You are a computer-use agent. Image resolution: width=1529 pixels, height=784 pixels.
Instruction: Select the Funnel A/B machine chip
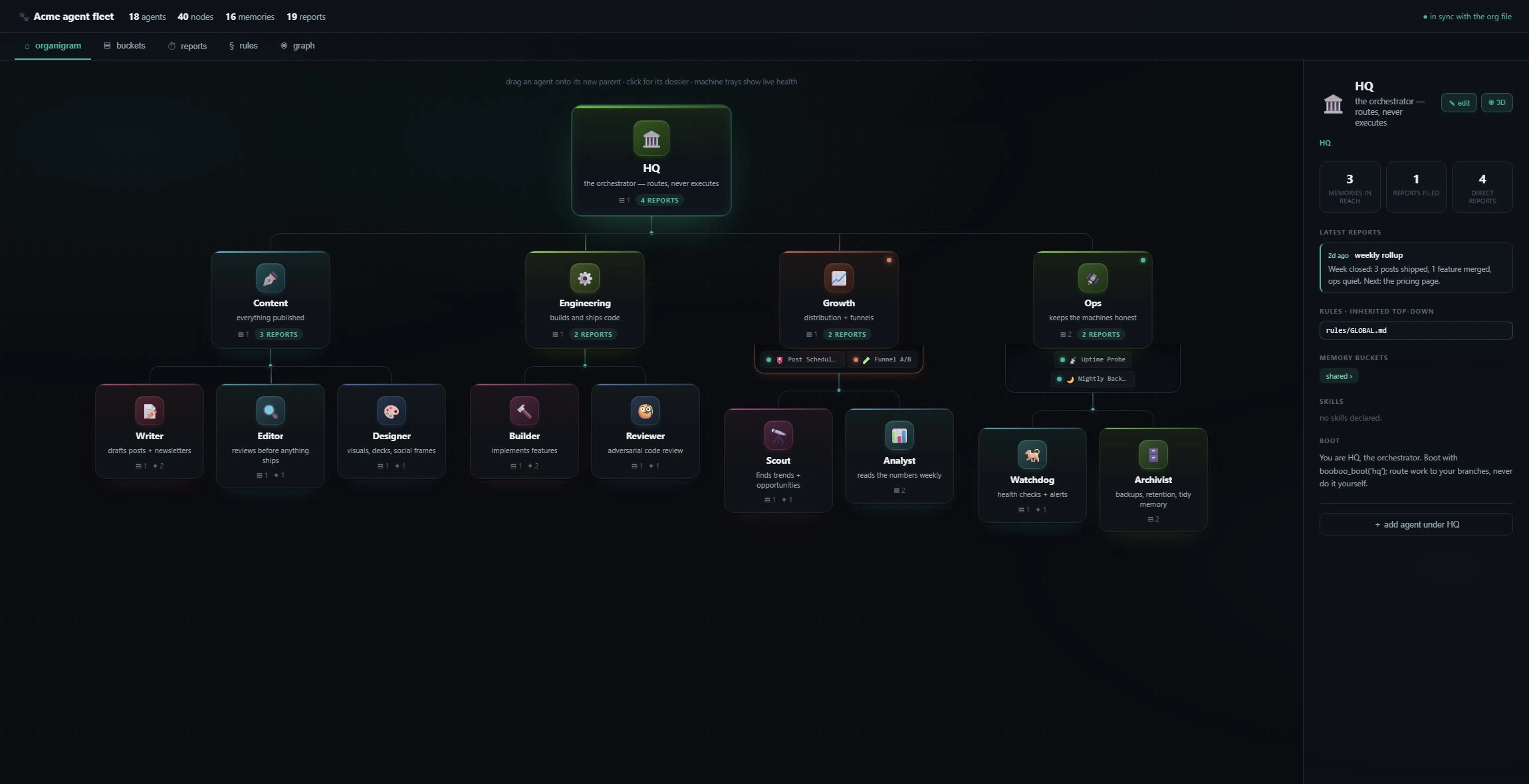point(883,359)
